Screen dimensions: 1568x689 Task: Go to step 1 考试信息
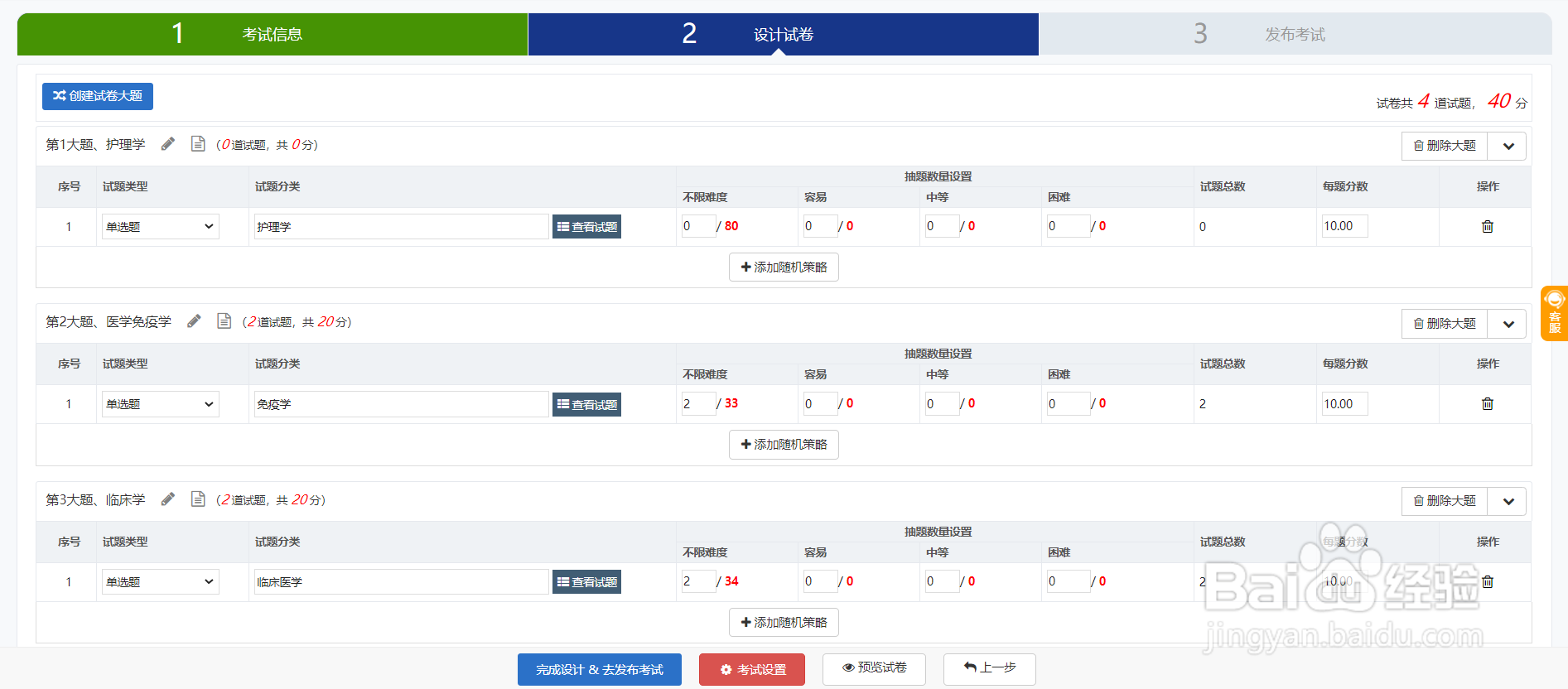[273, 34]
